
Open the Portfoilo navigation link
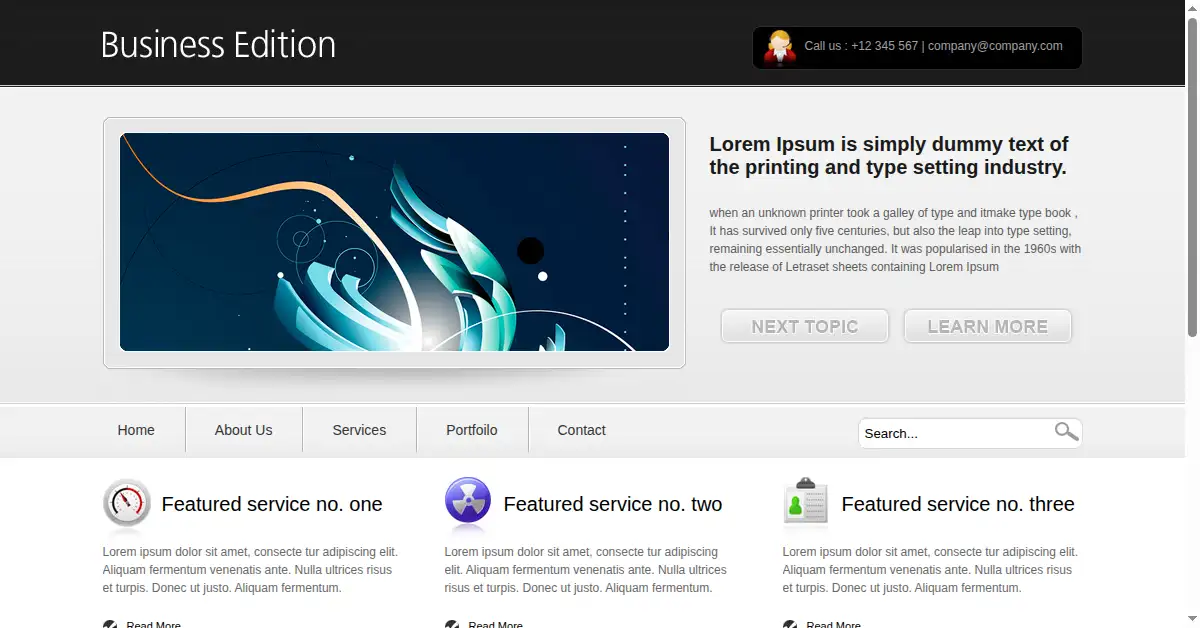pos(472,430)
